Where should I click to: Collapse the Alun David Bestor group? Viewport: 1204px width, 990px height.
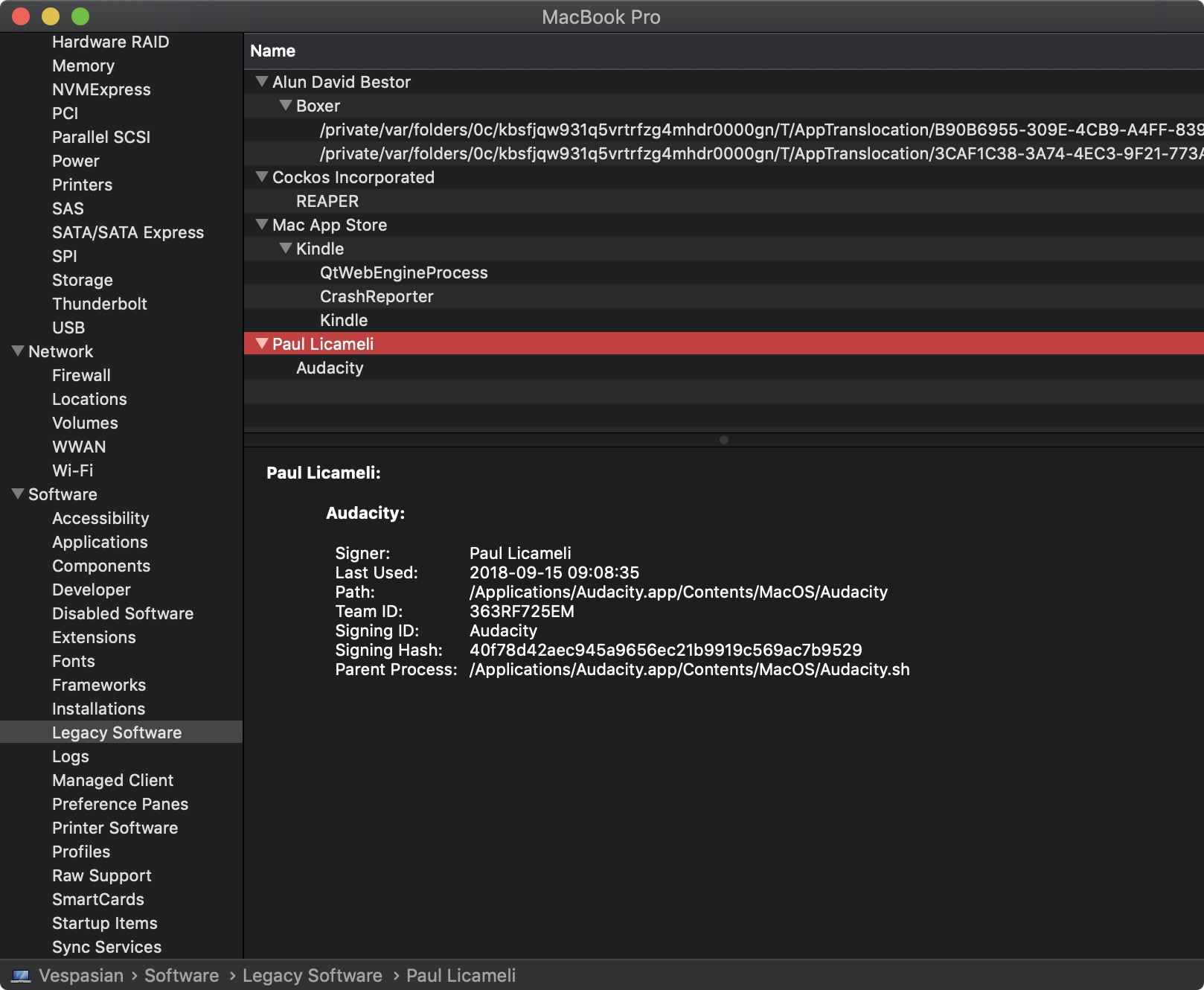[x=261, y=81]
